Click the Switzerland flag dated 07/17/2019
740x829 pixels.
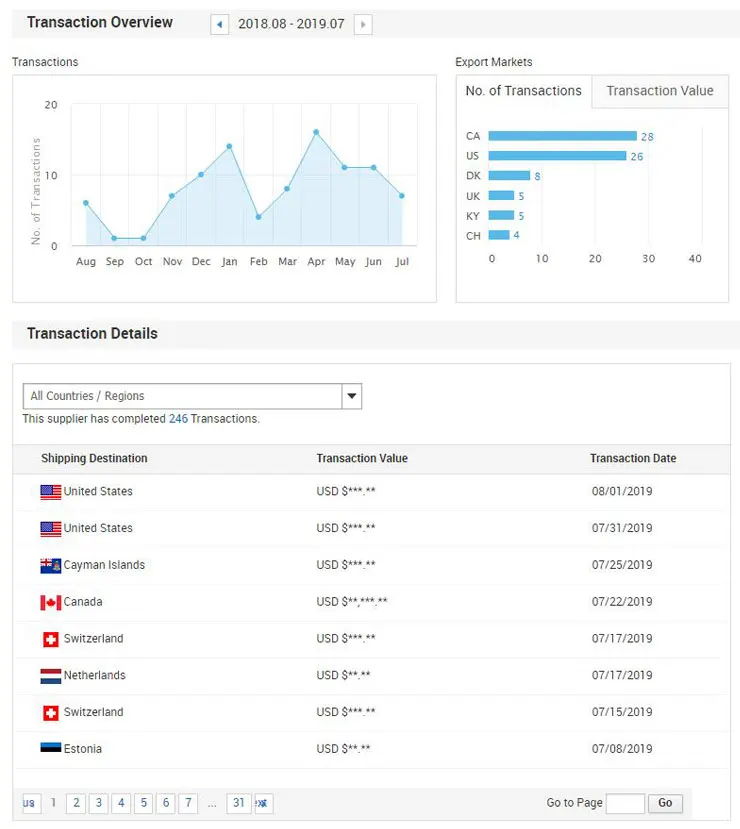point(51,639)
